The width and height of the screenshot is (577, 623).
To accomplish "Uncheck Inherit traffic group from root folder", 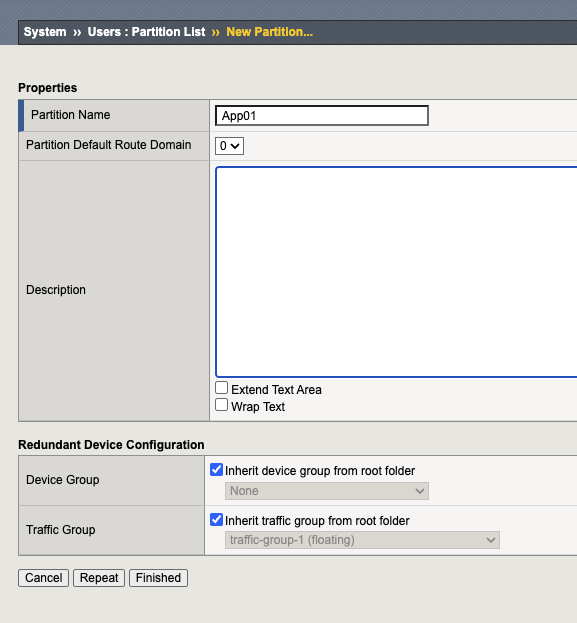I will pos(216,519).
